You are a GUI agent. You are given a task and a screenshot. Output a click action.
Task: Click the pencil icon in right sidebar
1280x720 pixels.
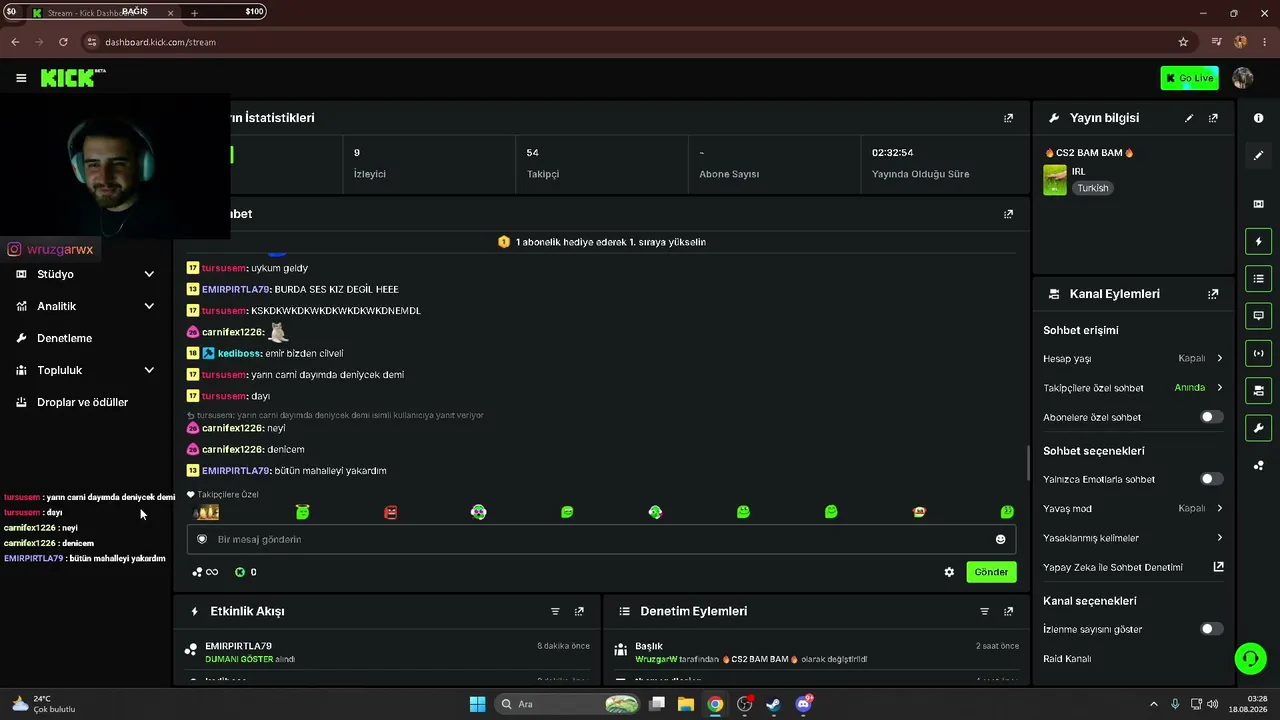click(x=1258, y=155)
